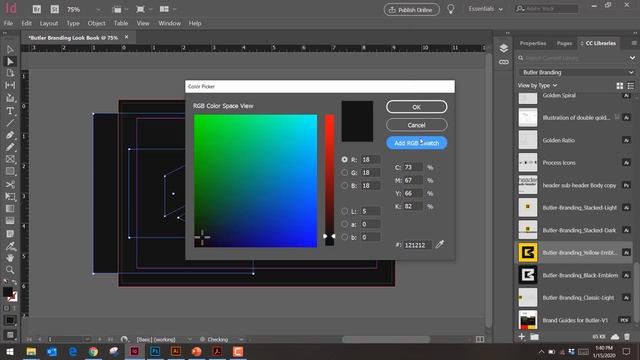Open Adobe Bridge from the top bar
Image resolution: width=640 pixels, height=360 pixels.
pos(36,9)
